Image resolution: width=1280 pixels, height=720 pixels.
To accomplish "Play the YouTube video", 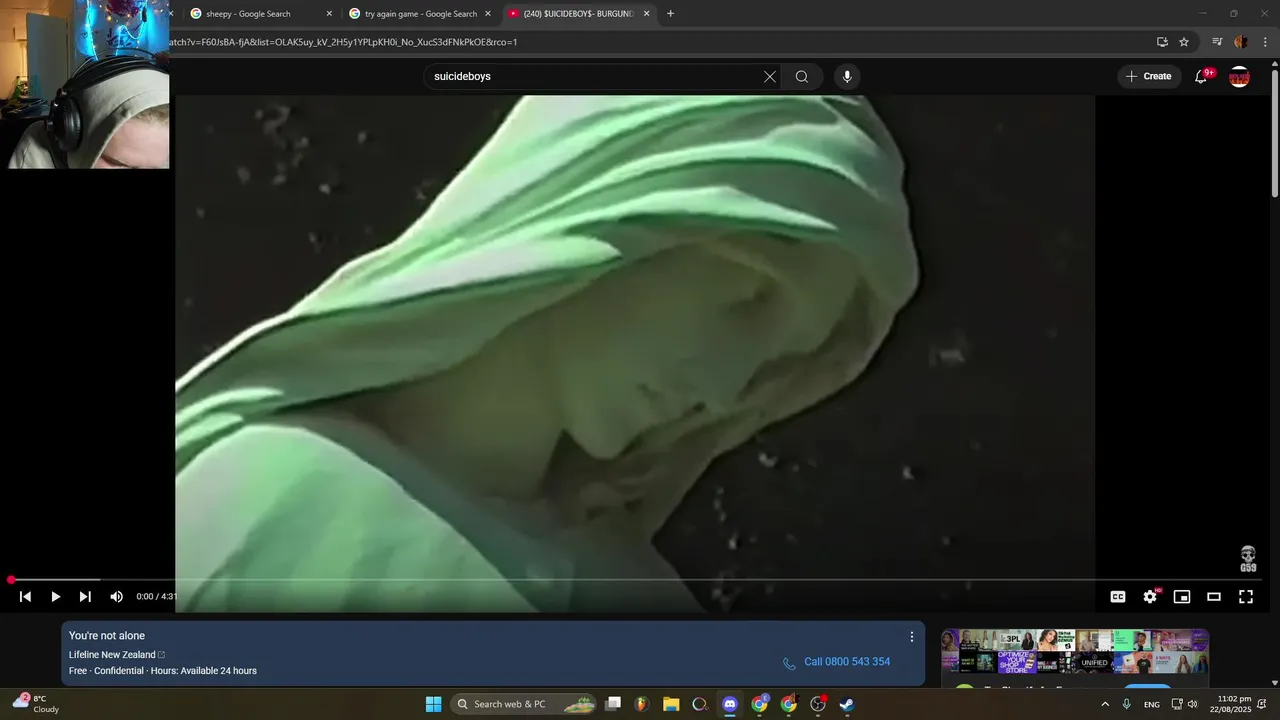I will [56, 597].
